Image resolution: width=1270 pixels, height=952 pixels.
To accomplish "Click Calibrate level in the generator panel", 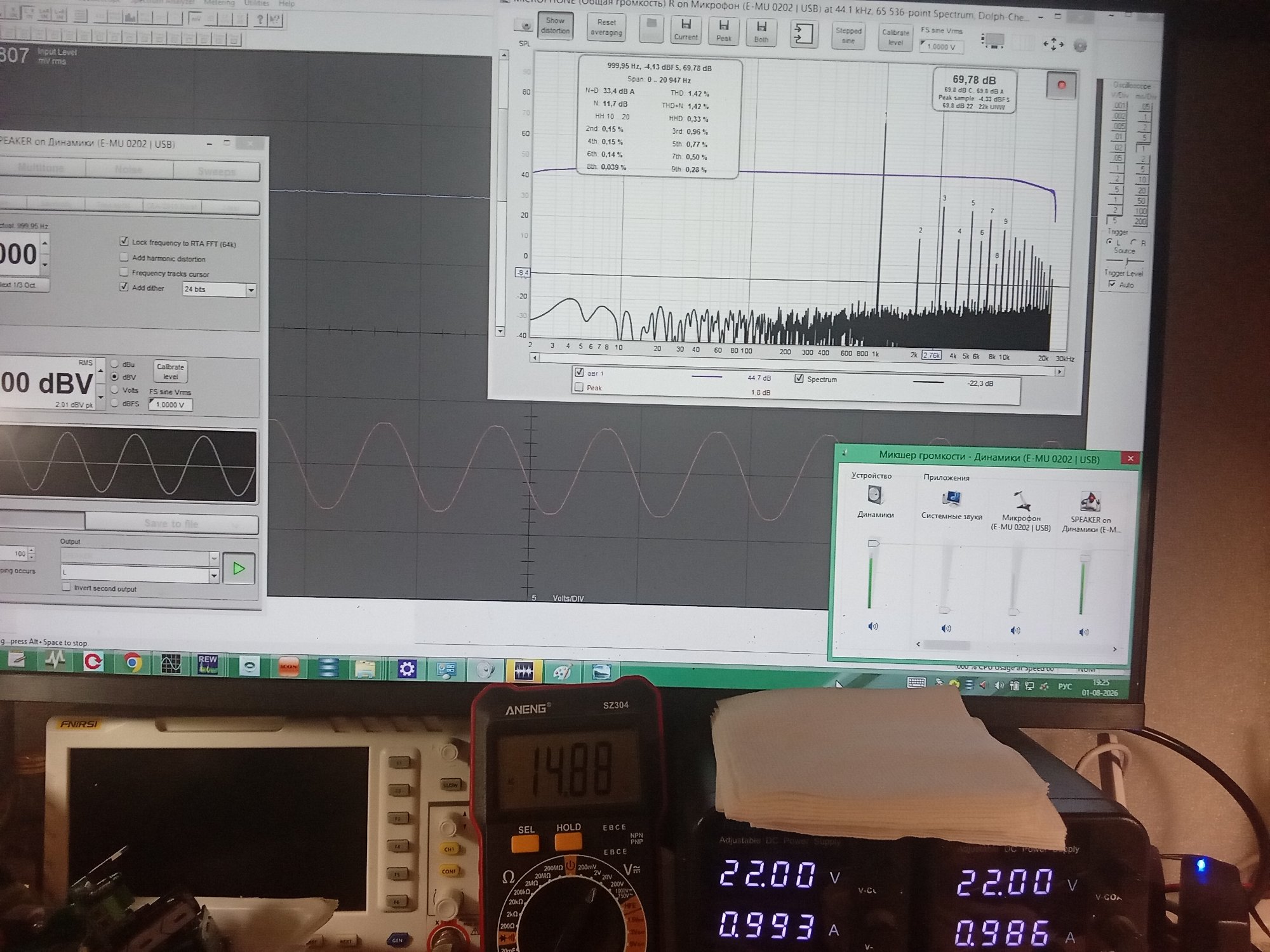I will (170, 371).
